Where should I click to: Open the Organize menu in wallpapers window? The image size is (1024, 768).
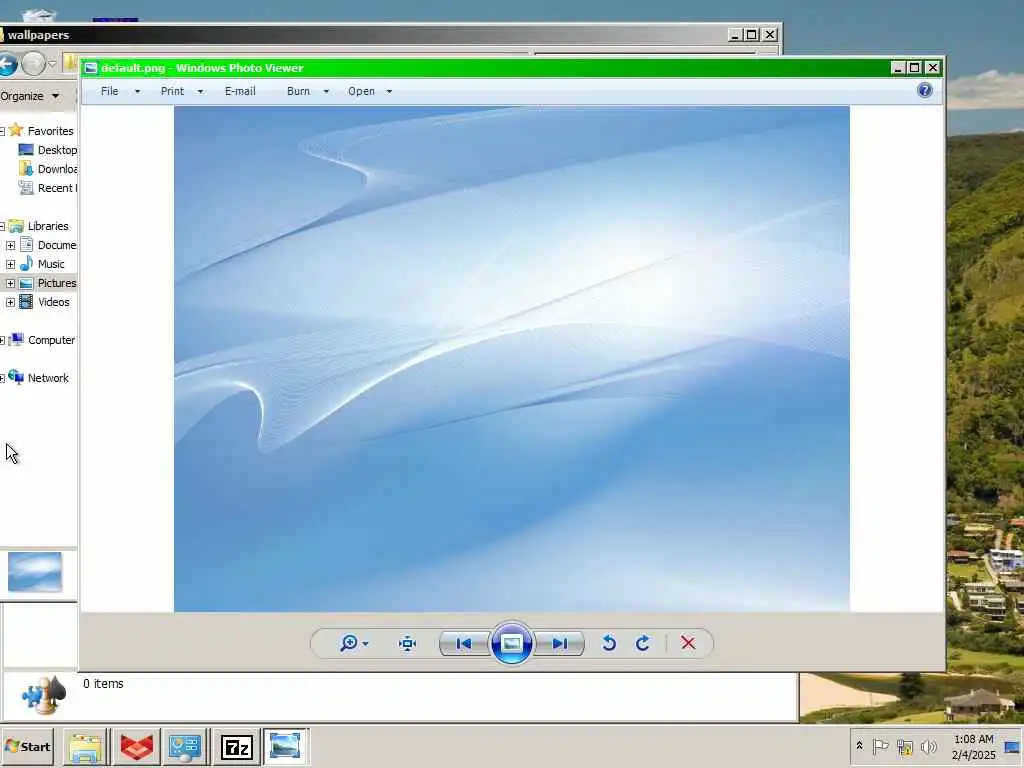(x=30, y=96)
